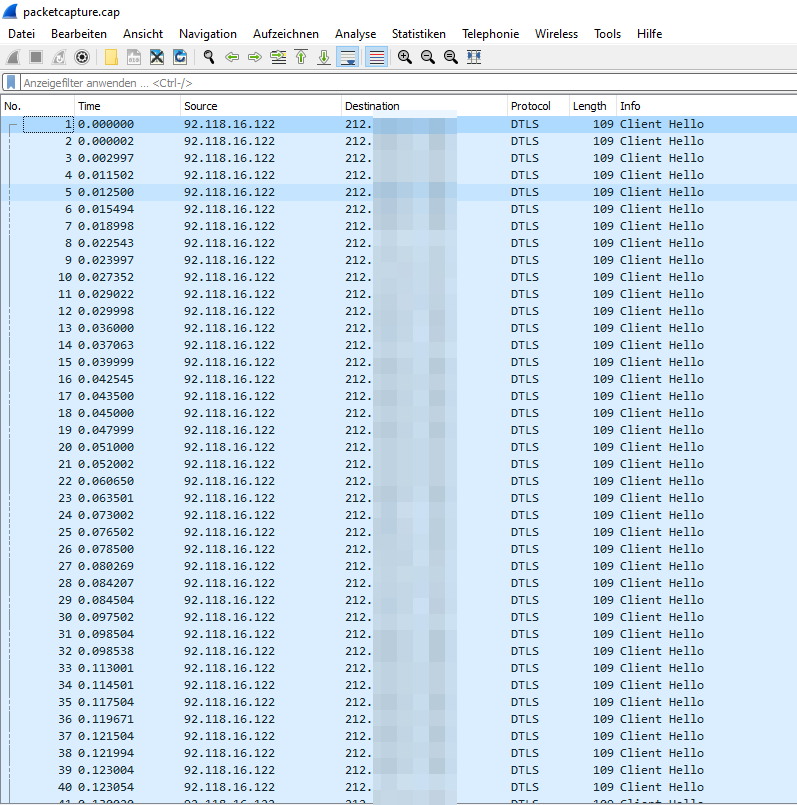The image size is (797, 805).
Task: Select packet number 40
Action: (398, 787)
